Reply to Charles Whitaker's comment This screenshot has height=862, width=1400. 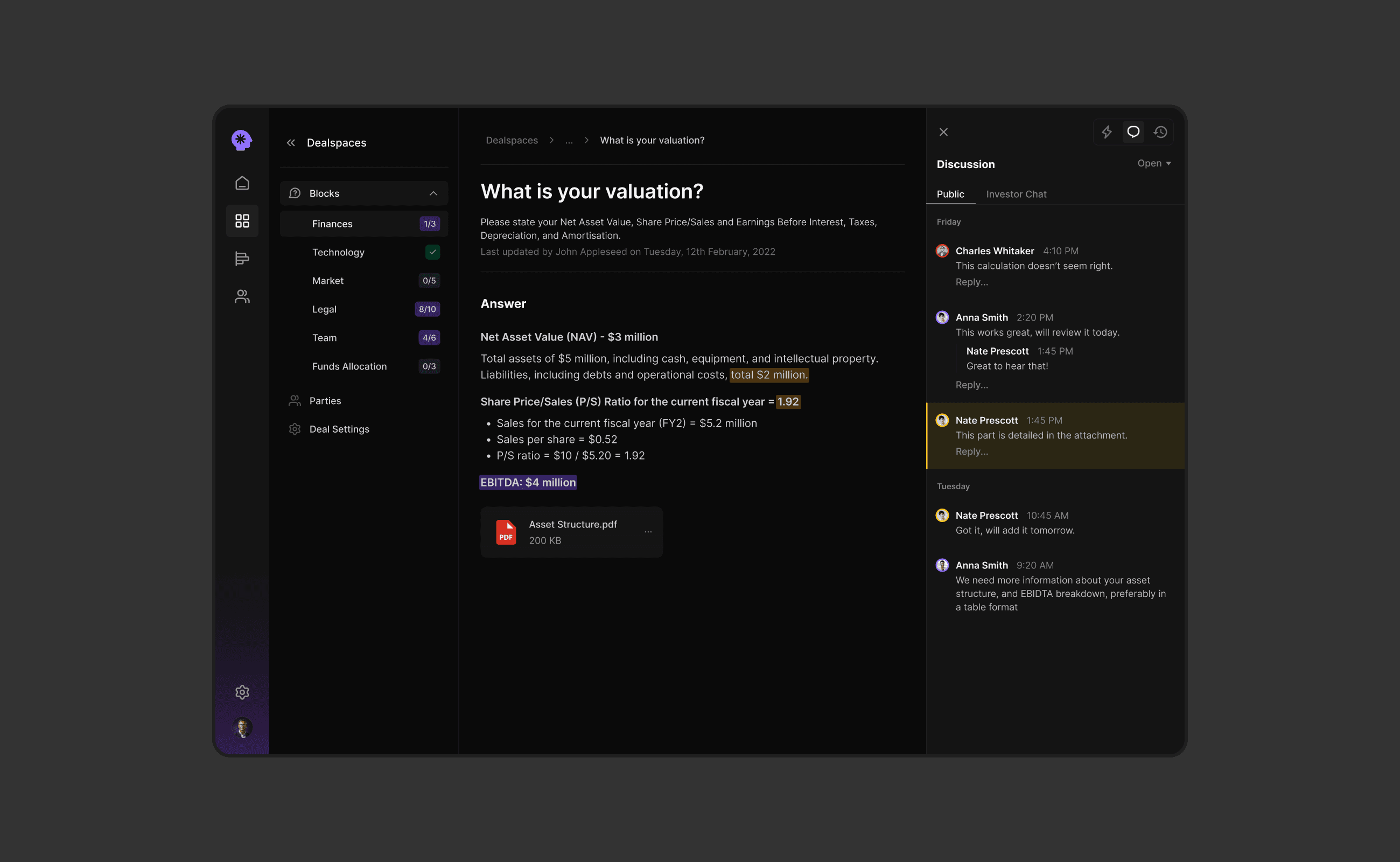tap(971, 282)
